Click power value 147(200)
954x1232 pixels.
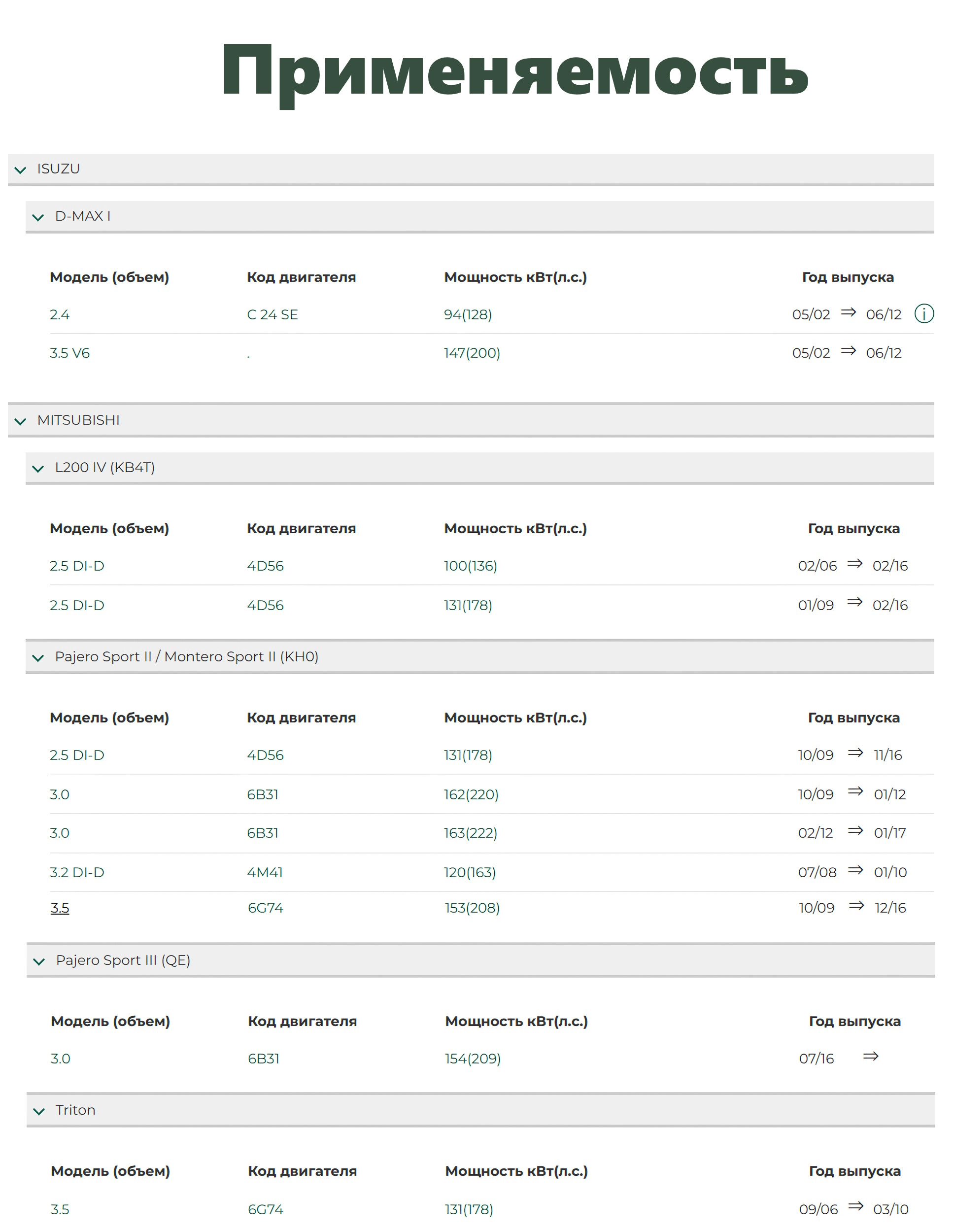[x=472, y=352]
